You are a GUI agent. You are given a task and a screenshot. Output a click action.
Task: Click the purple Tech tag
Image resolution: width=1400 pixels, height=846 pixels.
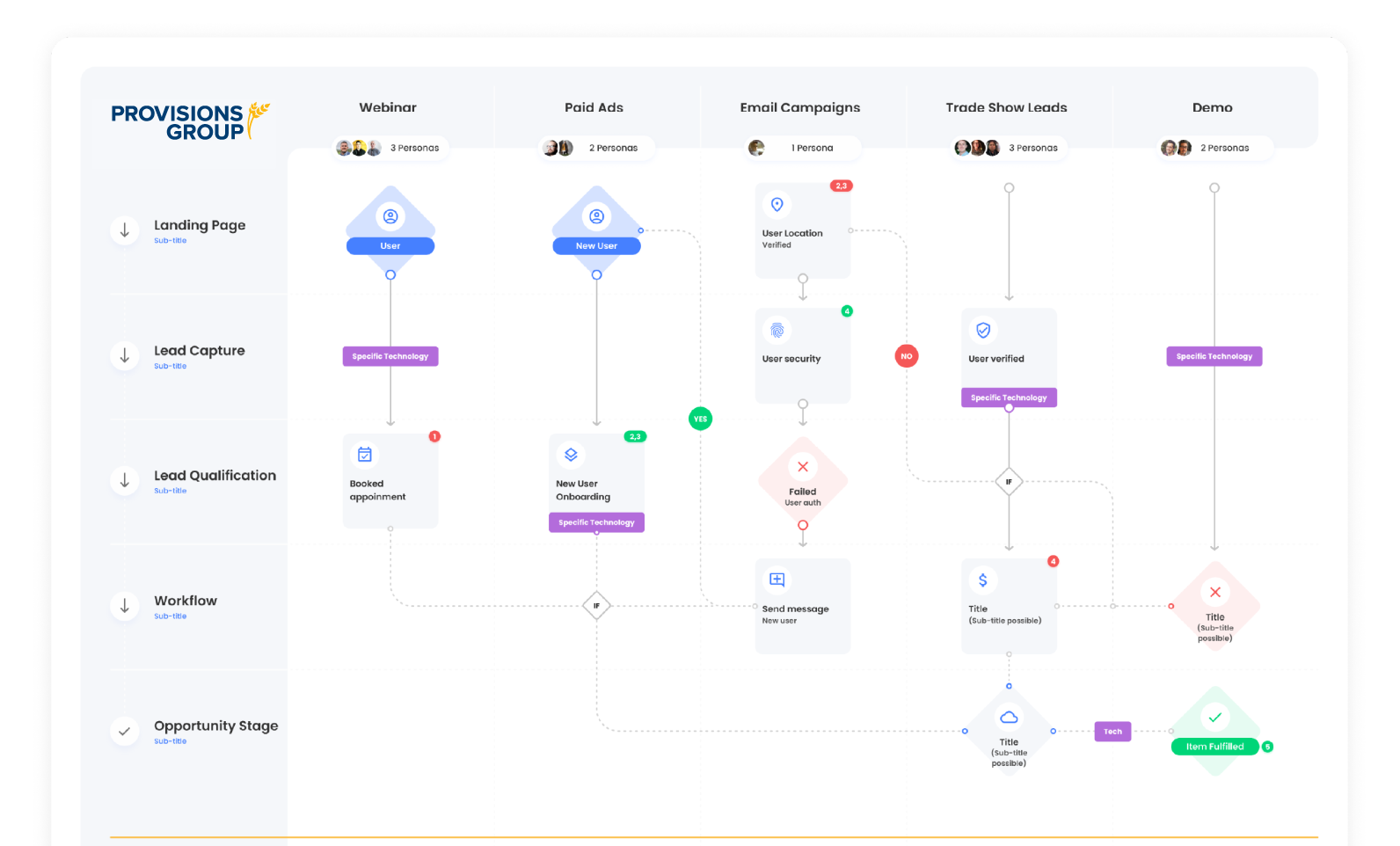coord(1112,732)
